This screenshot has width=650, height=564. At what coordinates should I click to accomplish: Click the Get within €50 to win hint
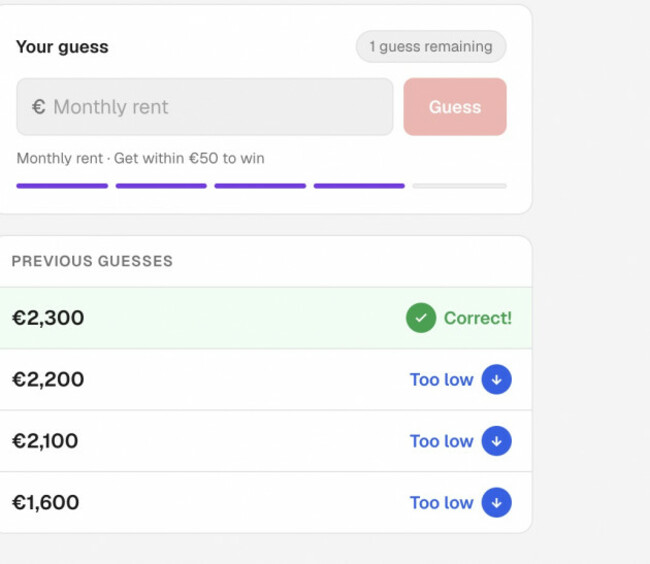[x=189, y=158]
